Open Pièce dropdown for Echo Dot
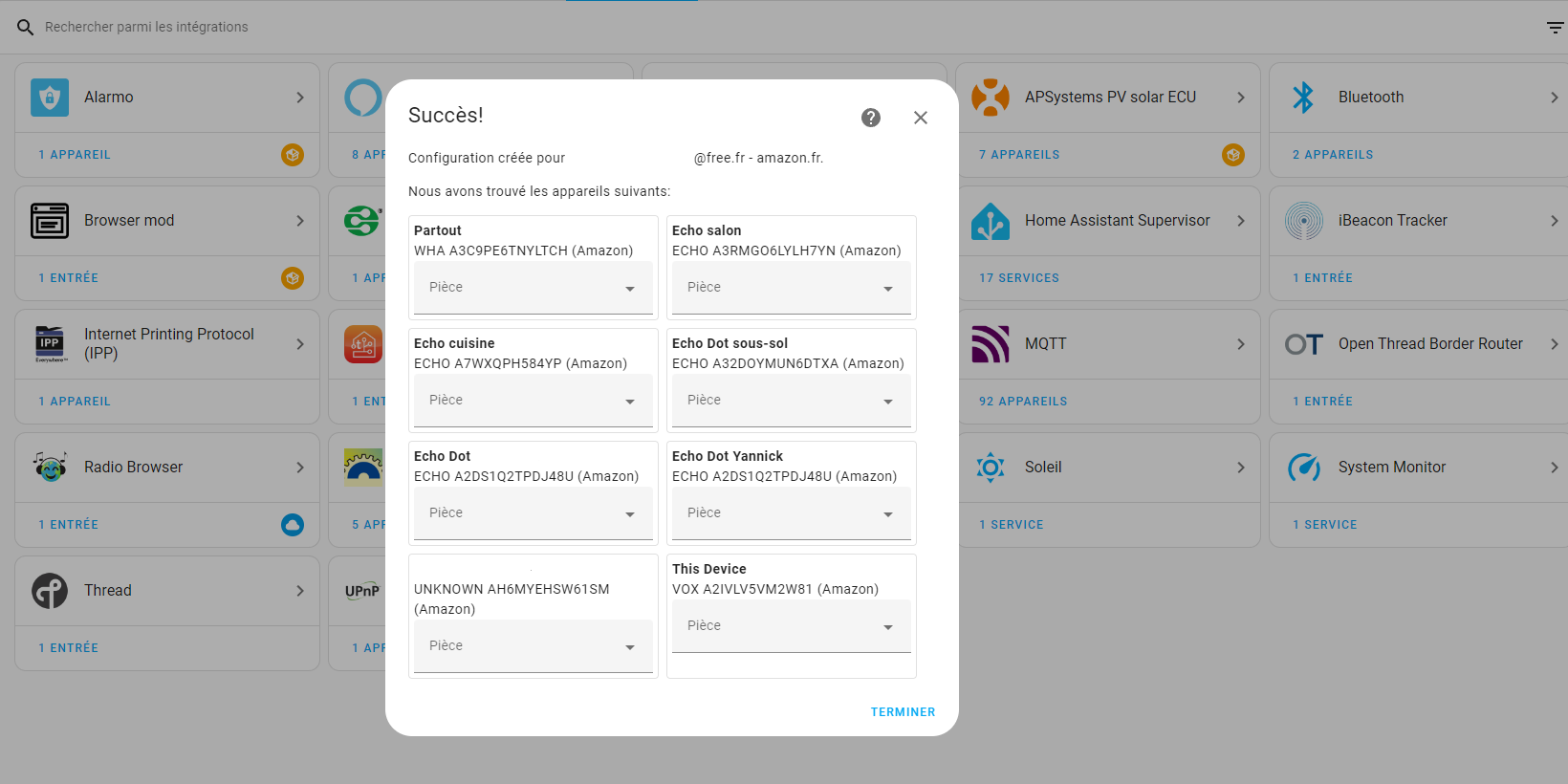 tap(534, 513)
